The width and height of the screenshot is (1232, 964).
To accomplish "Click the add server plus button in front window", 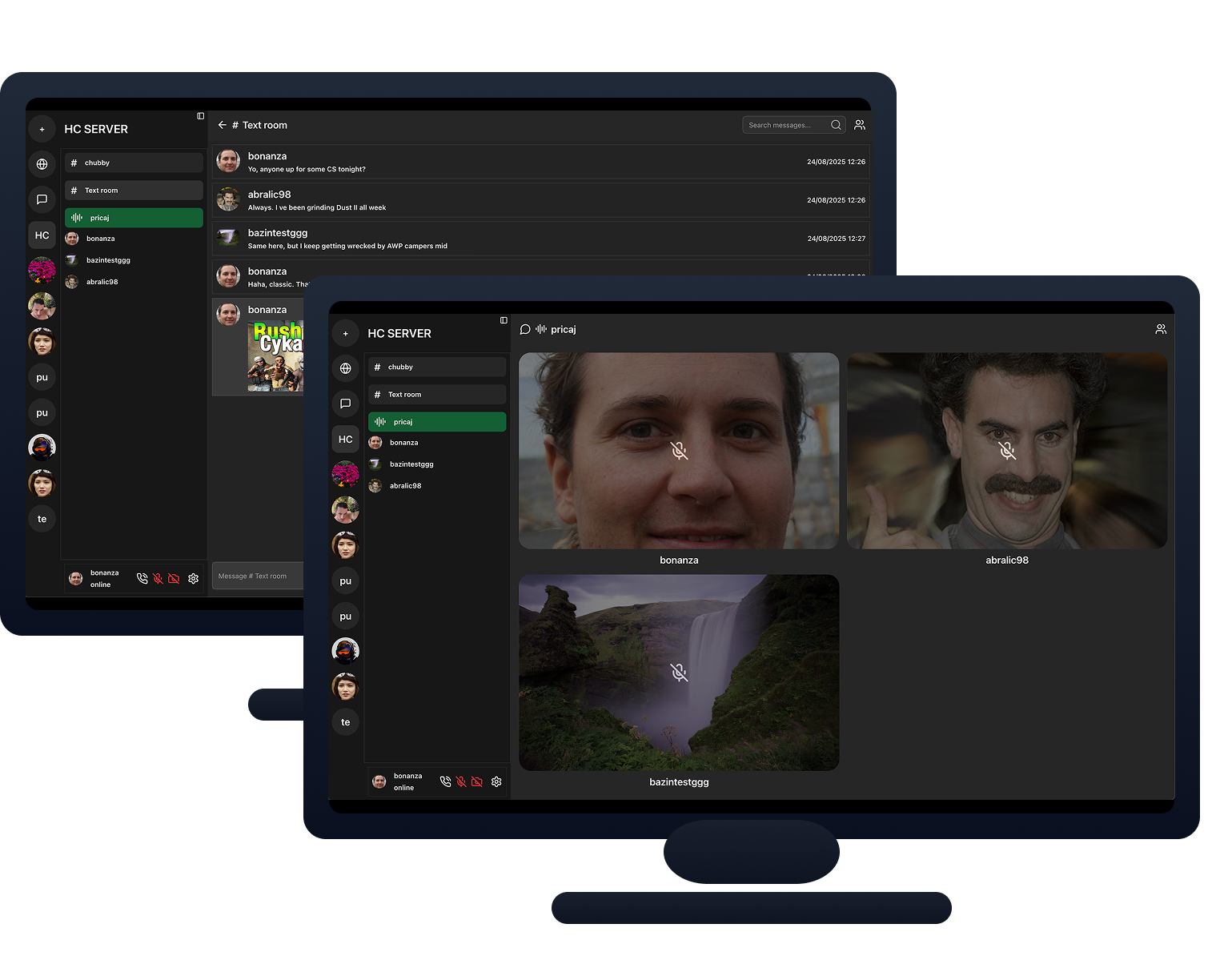I will pos(345,333).
